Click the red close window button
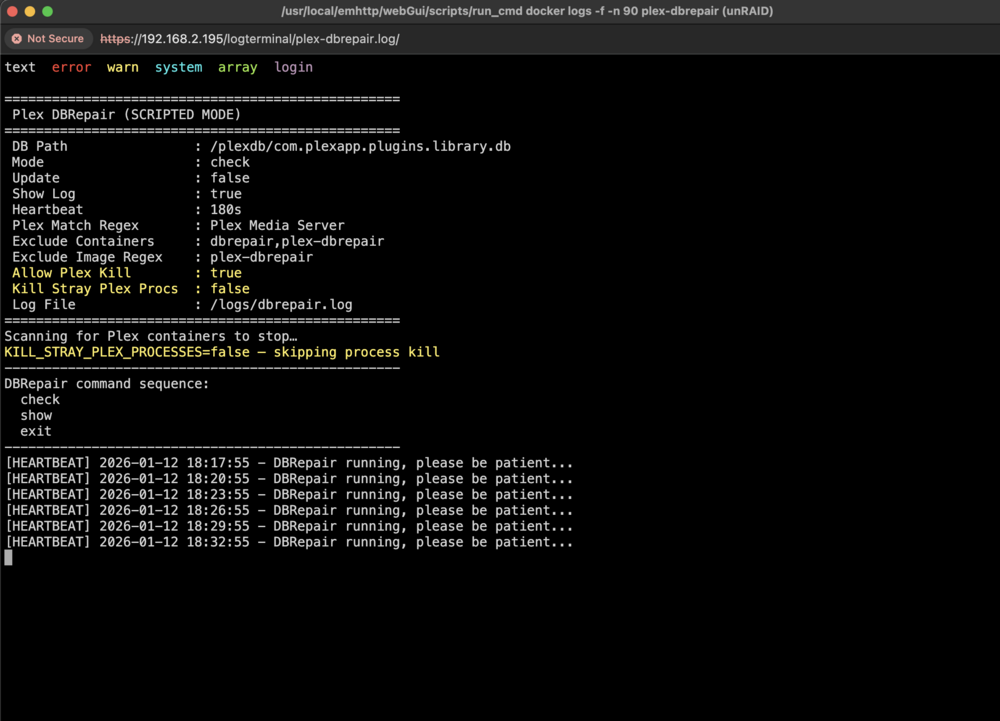 (x=12, y=11)
